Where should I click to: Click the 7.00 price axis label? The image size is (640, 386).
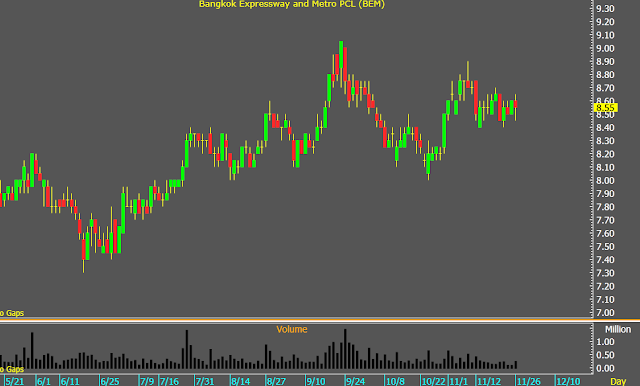point(605,313)
